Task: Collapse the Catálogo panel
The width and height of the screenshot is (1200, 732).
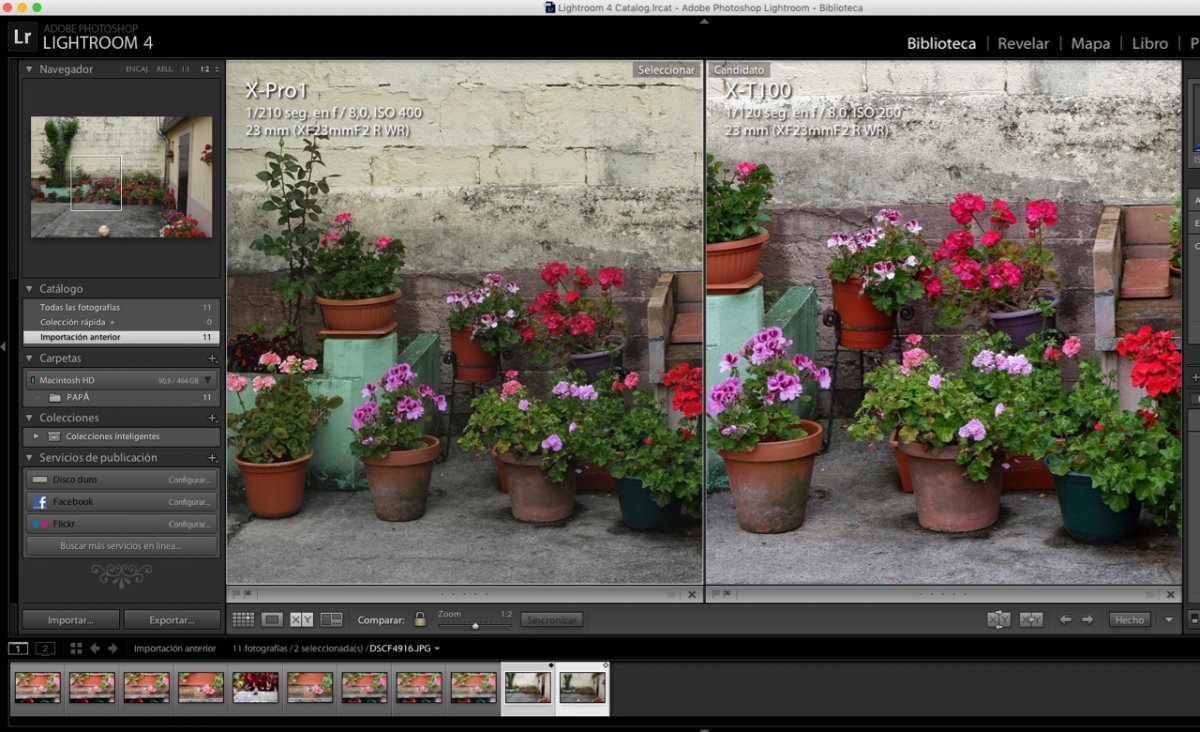Action: coord(29,289)
